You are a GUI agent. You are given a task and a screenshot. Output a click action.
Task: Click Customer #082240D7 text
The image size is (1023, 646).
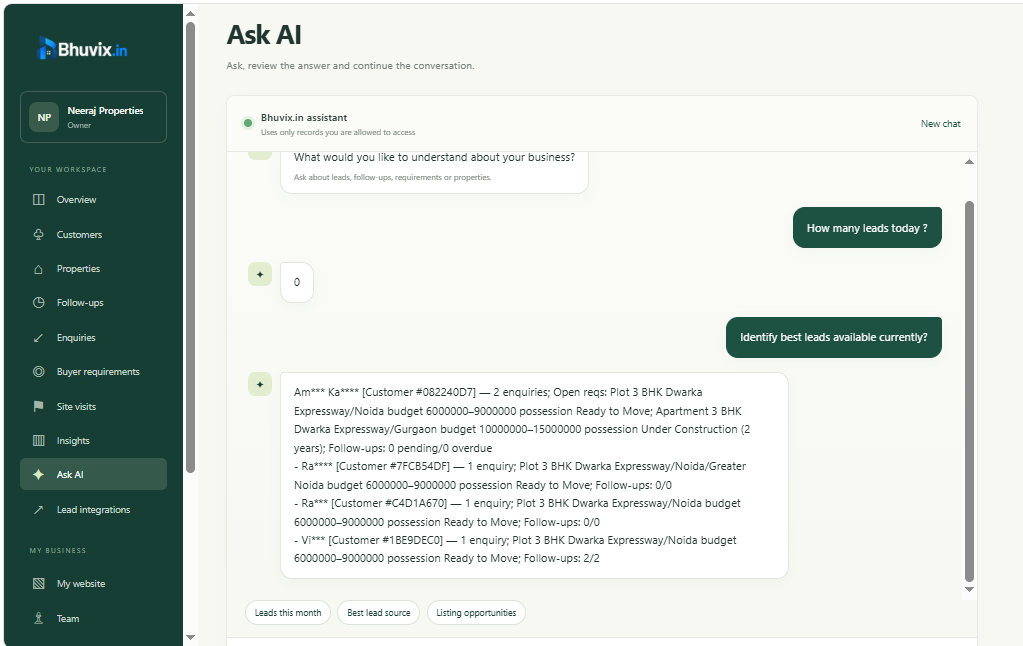point(419,392)
